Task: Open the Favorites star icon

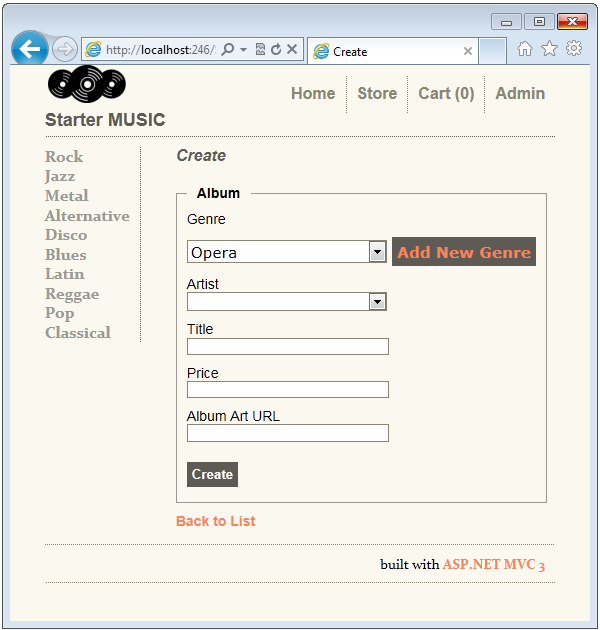Action: tap(549, 49)
